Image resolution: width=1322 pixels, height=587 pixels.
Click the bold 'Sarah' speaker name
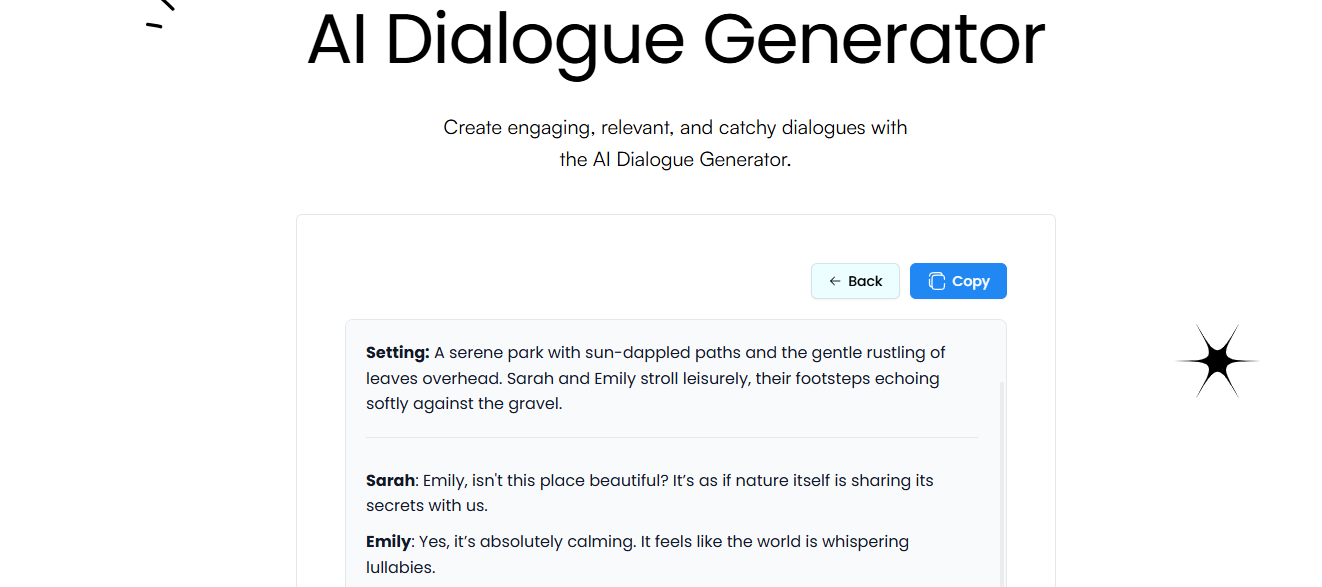pos(388,480)
